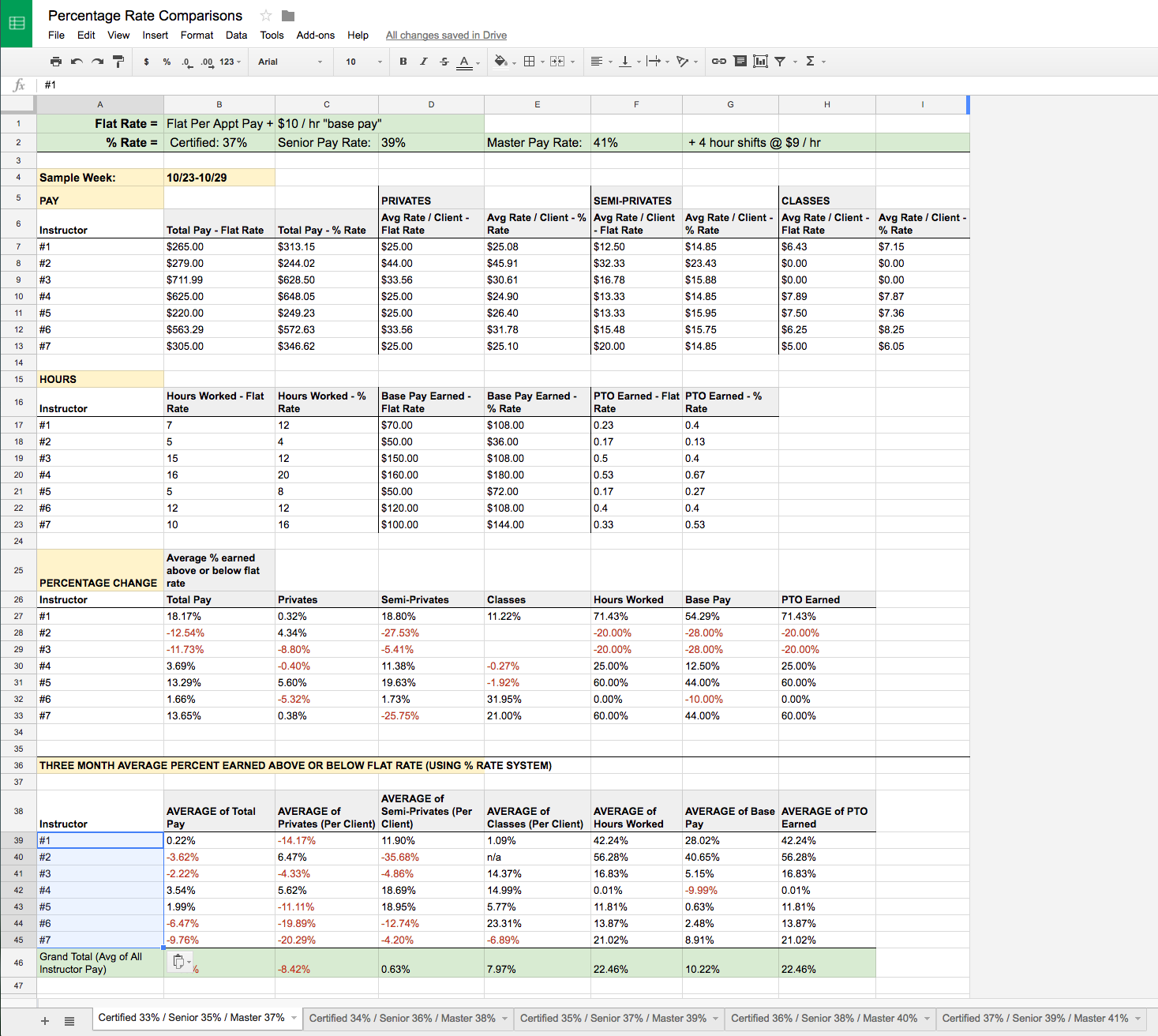Open Certified 33% tab dropdown arrow

pos(294,1019)
